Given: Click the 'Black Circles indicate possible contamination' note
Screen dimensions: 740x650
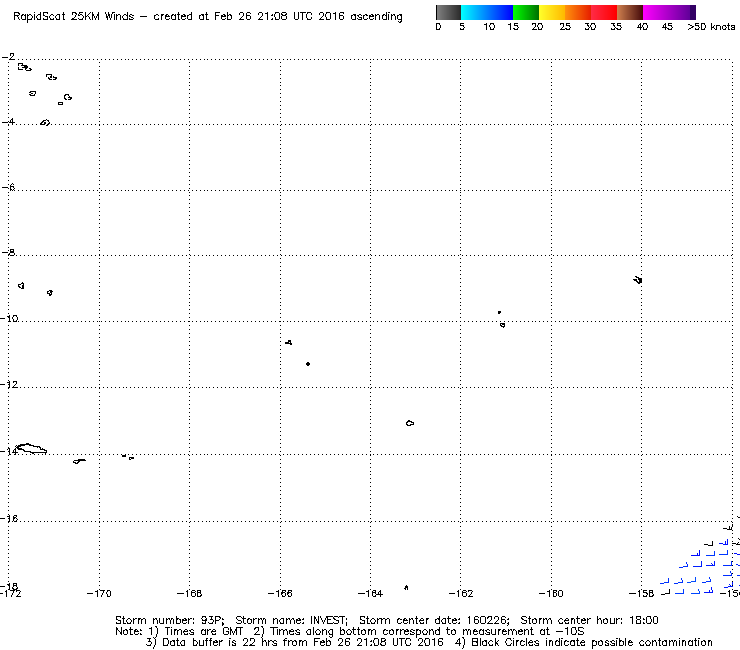Looking at the screenshot, I should (592, 642).
